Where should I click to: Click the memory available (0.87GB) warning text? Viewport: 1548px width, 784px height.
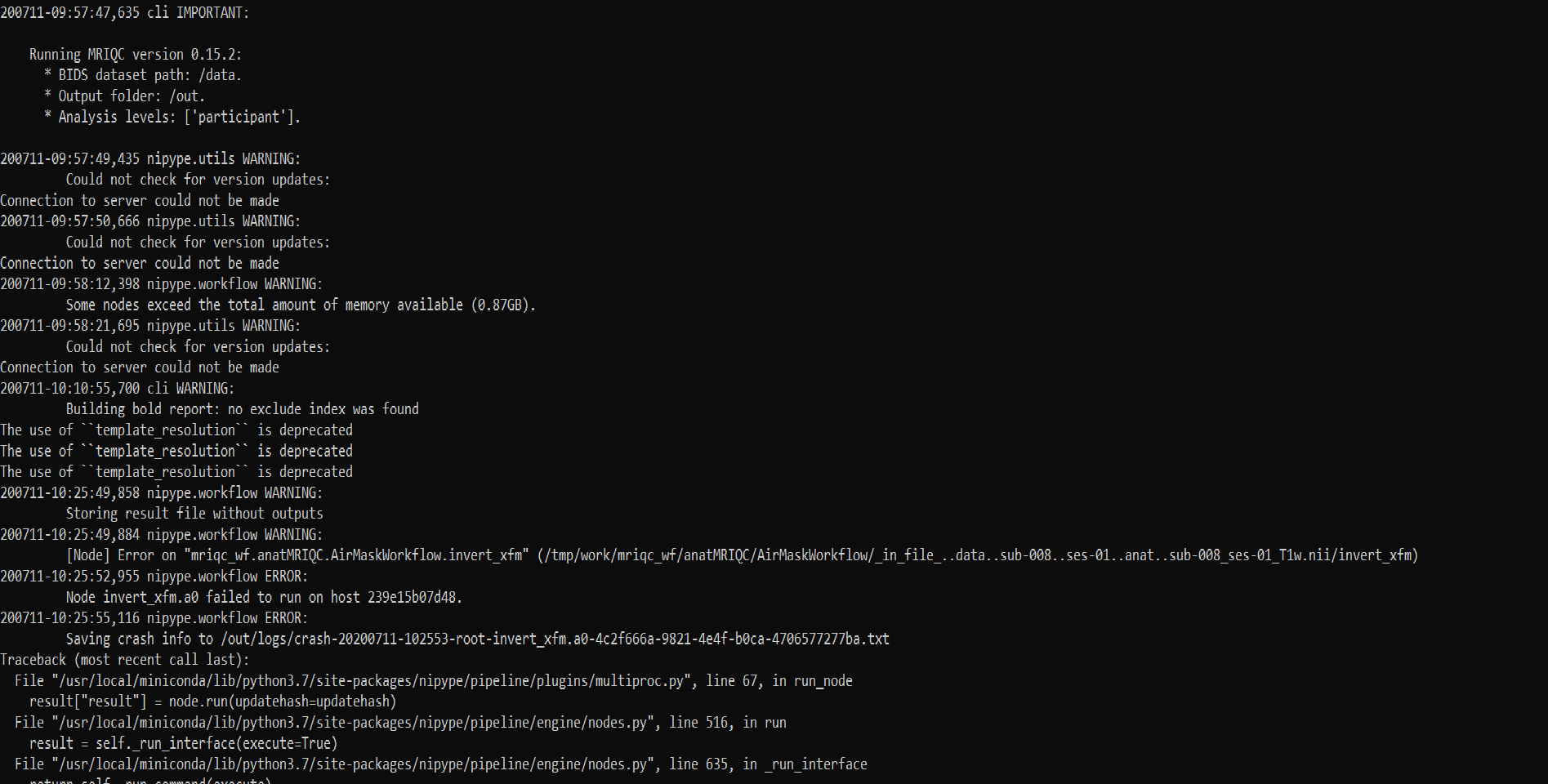301,305
